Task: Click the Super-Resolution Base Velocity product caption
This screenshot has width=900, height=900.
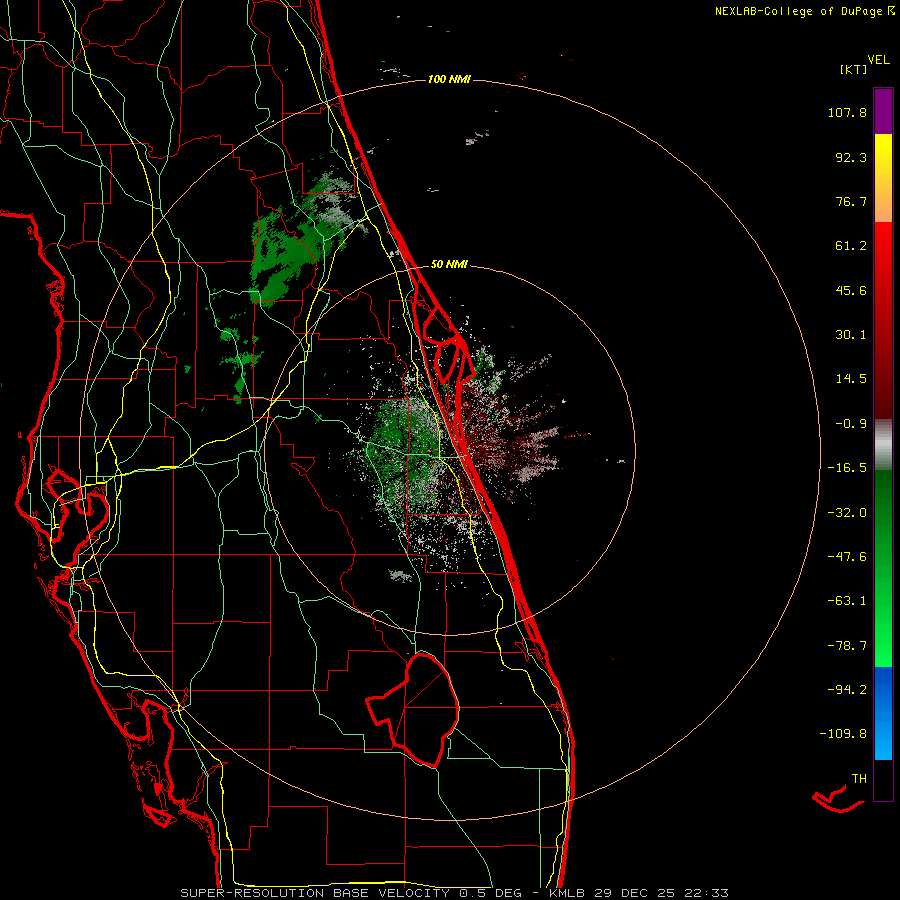Action: [x=455, y=893]
